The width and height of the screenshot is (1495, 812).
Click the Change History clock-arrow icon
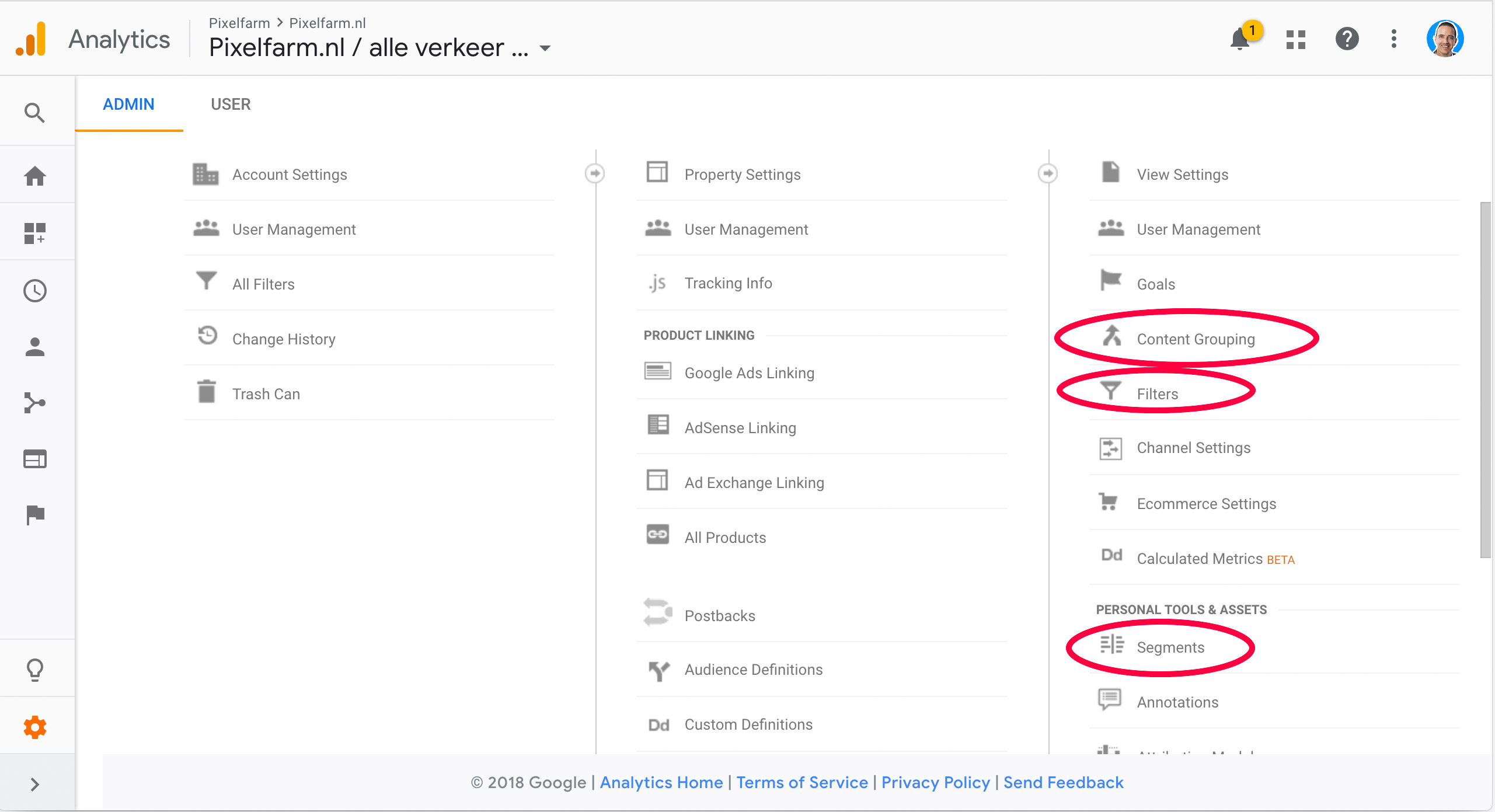207,336
